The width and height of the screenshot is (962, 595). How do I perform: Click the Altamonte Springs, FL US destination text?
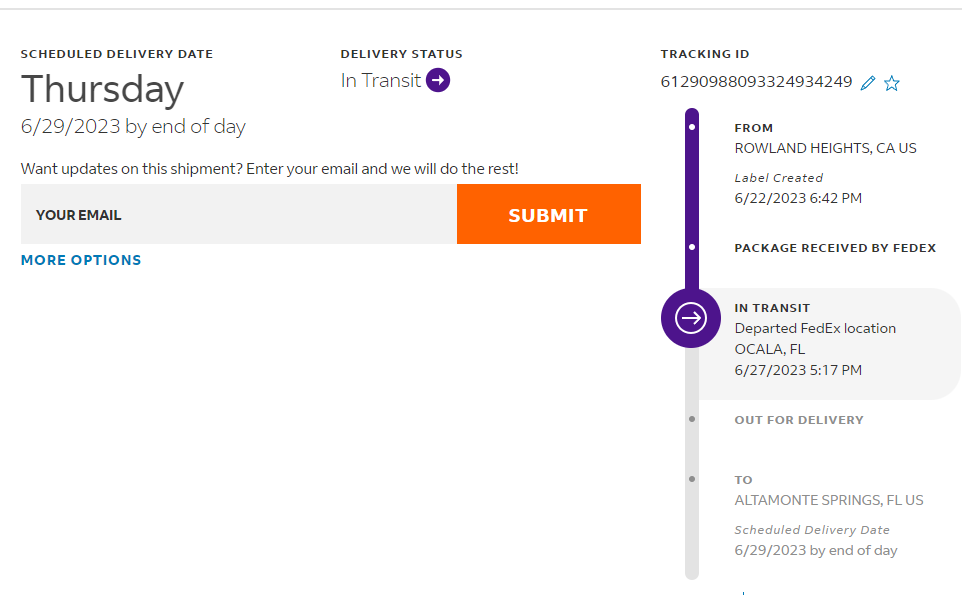pos(828,500)
